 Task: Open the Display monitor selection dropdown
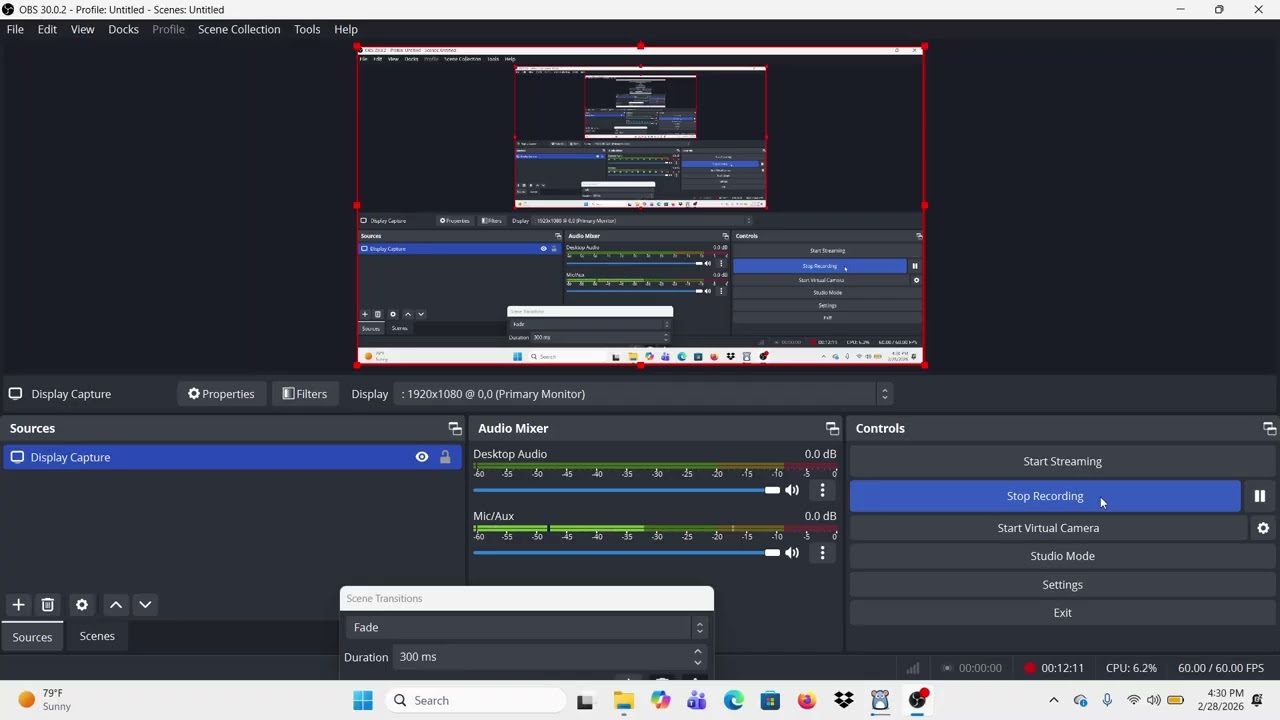tap(643, 394)
